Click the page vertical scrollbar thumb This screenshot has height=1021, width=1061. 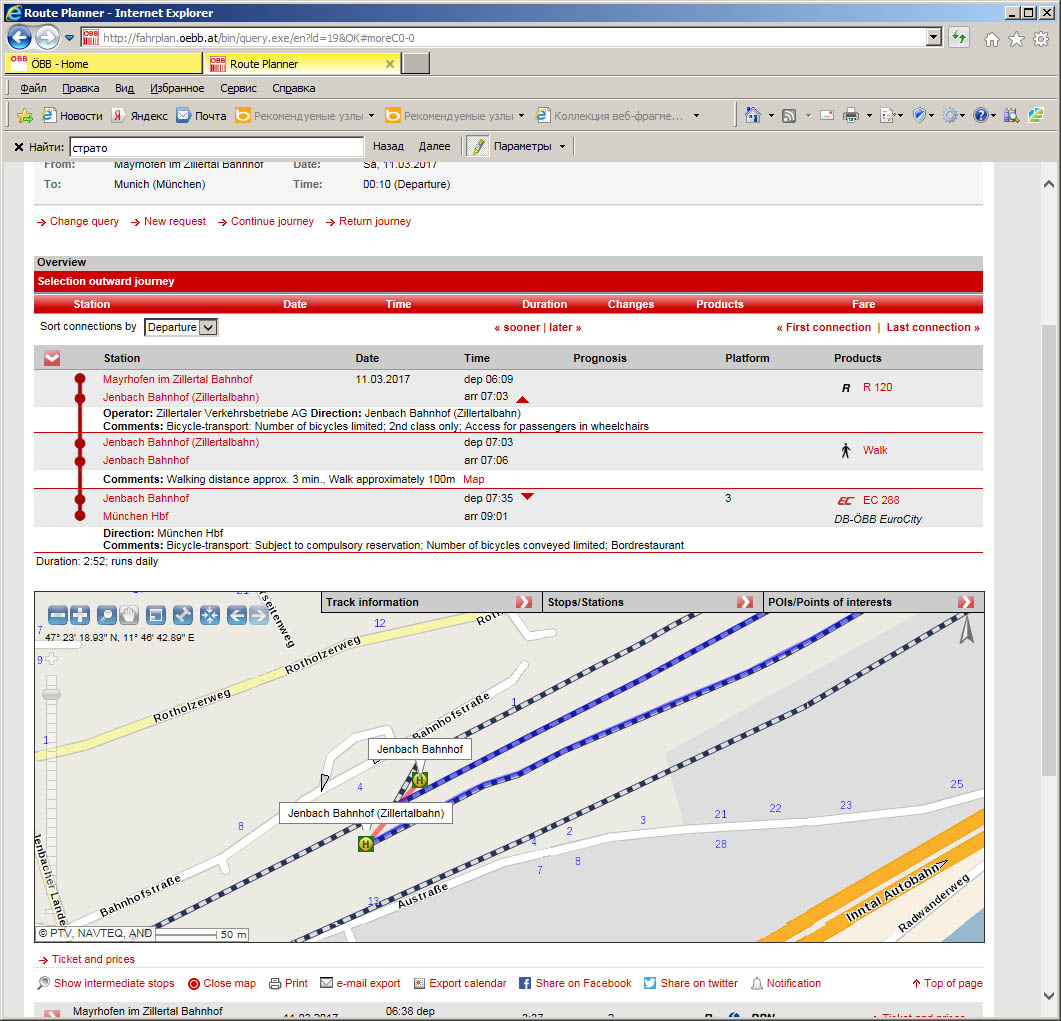1048,548
